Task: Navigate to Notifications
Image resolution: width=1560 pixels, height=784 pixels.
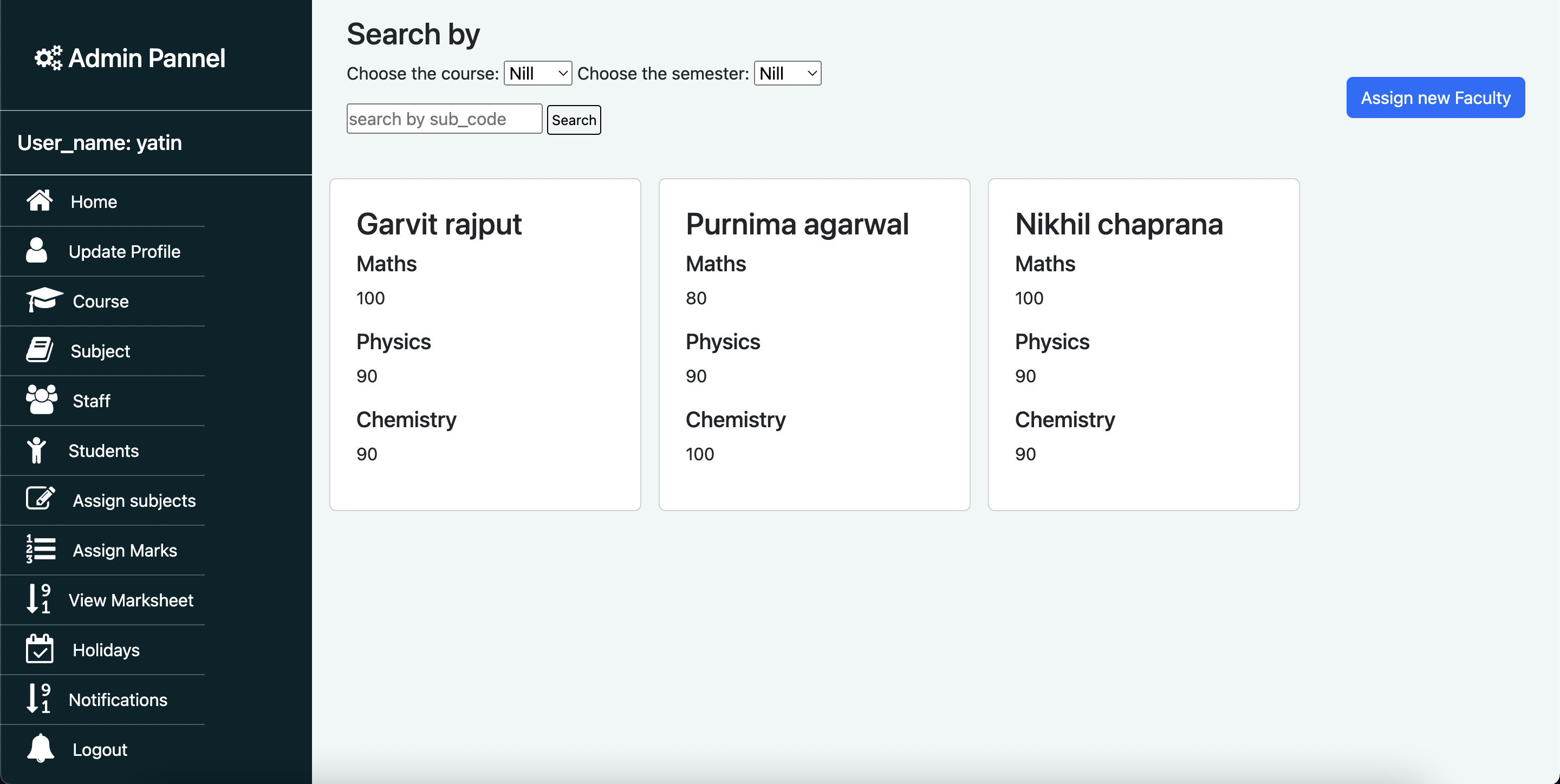Action: [x=118, y=699]
